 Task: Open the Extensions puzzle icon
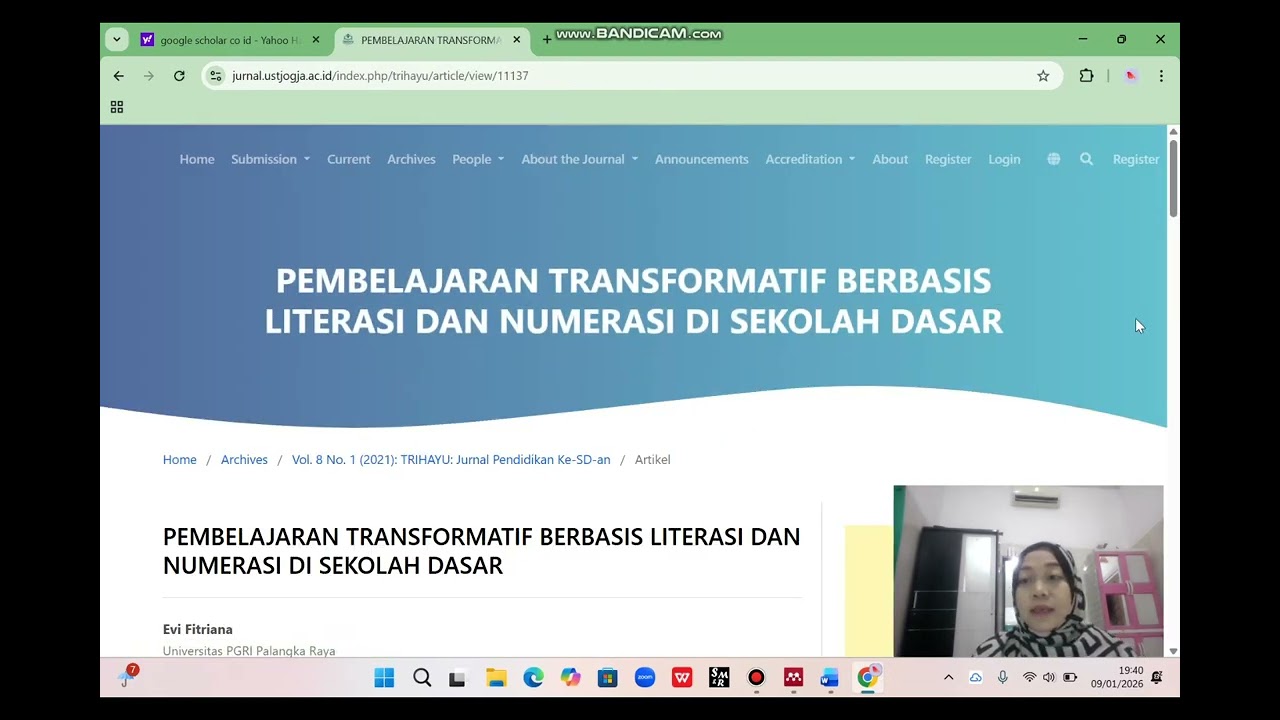point(1086,76)
